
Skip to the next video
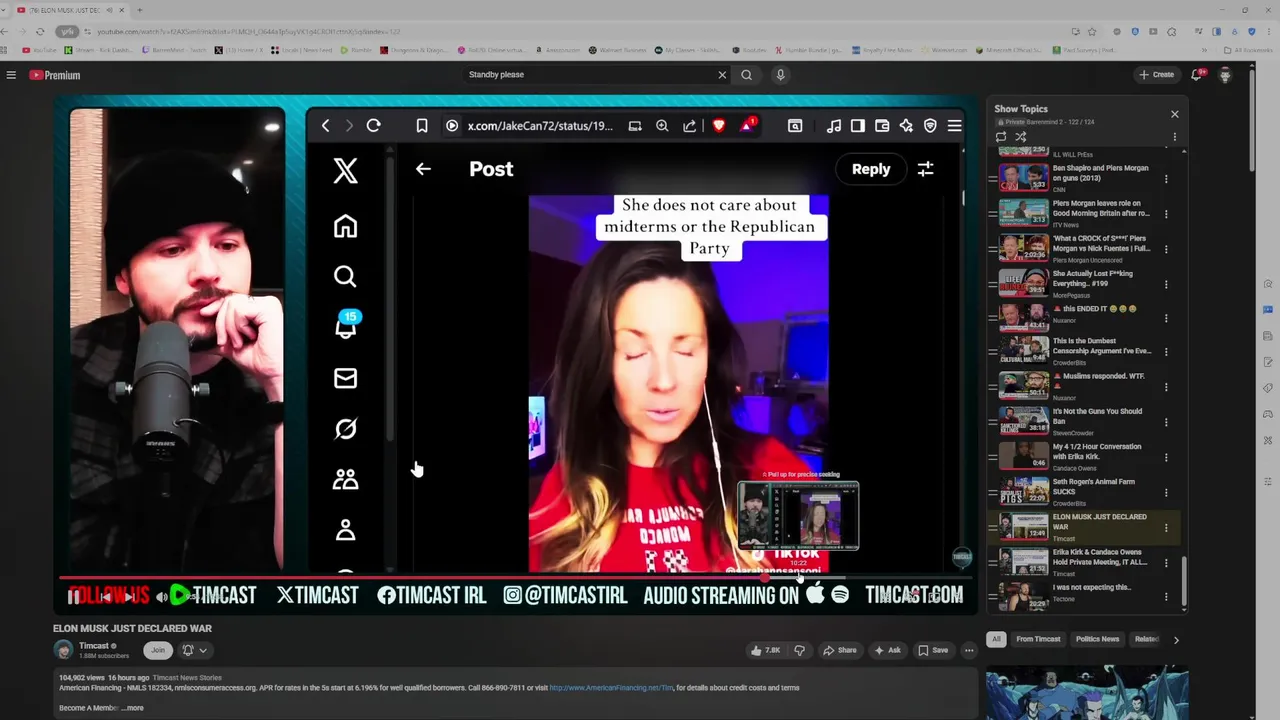(x=130, y=597)
